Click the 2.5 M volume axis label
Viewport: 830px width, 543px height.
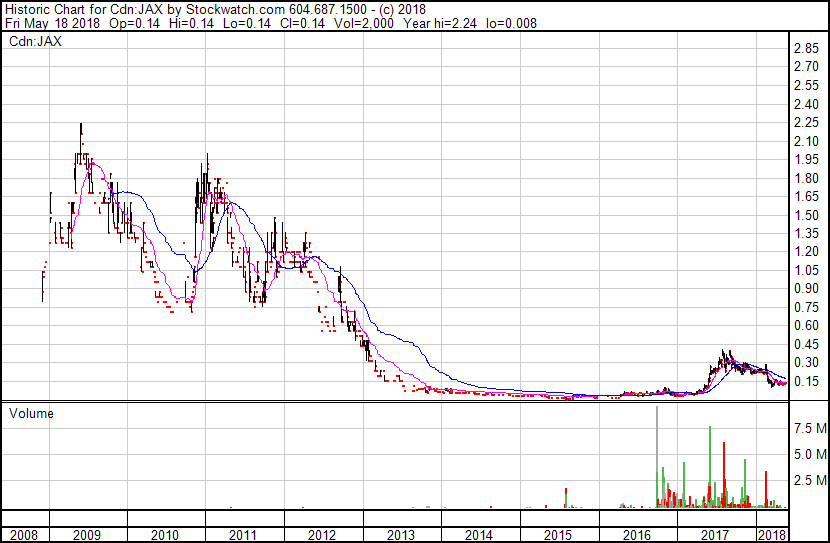pyautogui.click(x=809, y=481)
